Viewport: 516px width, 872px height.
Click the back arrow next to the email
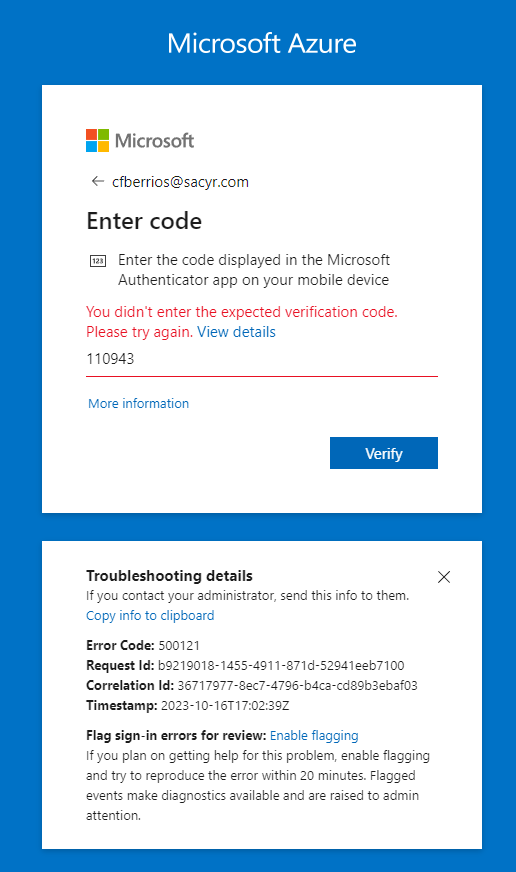tap(98, 181)
